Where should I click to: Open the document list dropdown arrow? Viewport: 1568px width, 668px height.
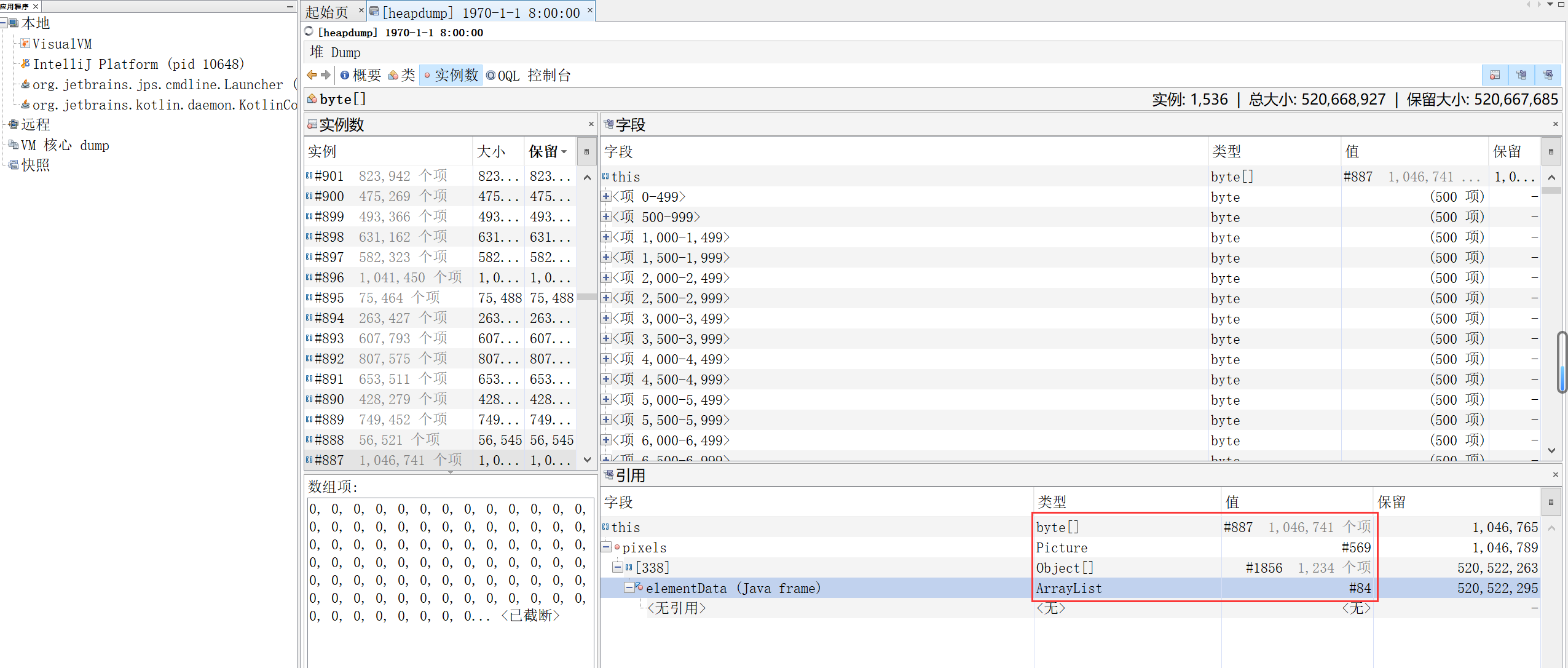1550,4
